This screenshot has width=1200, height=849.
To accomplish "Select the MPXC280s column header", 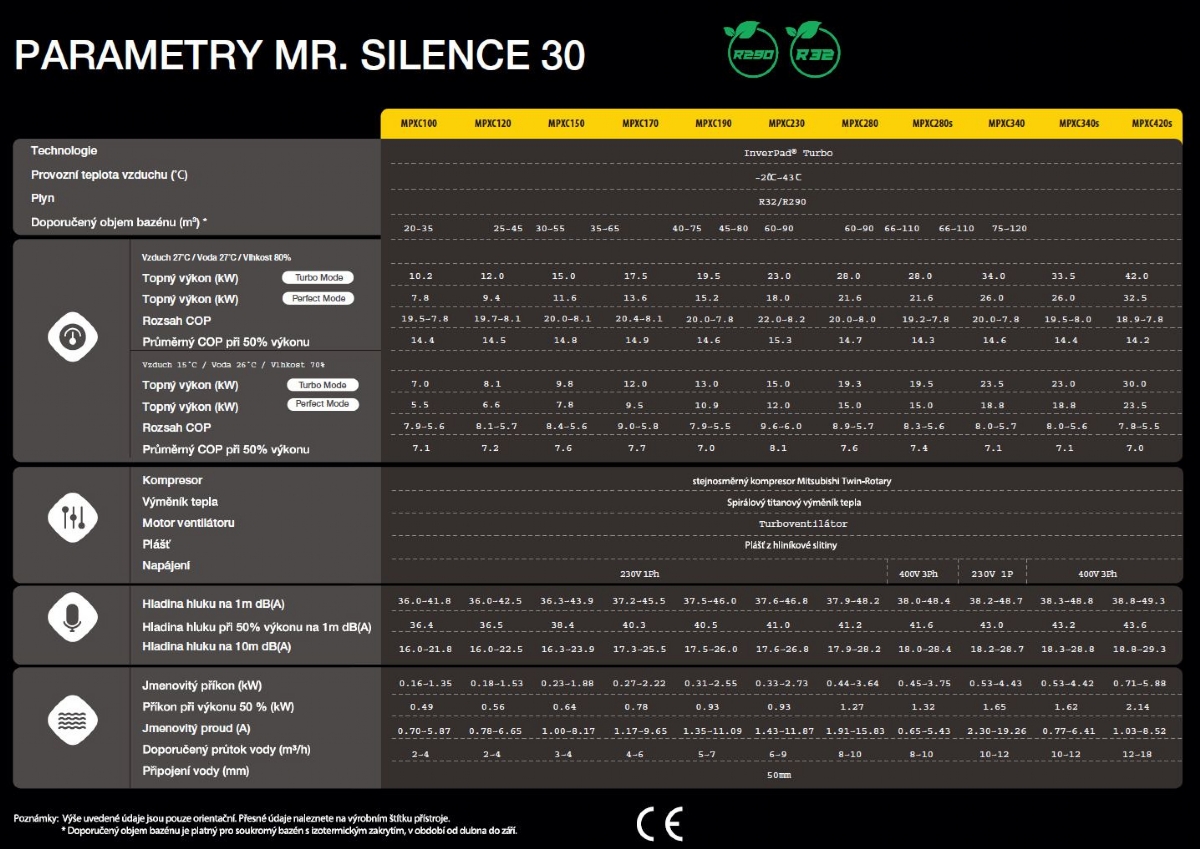I will 932,123.
